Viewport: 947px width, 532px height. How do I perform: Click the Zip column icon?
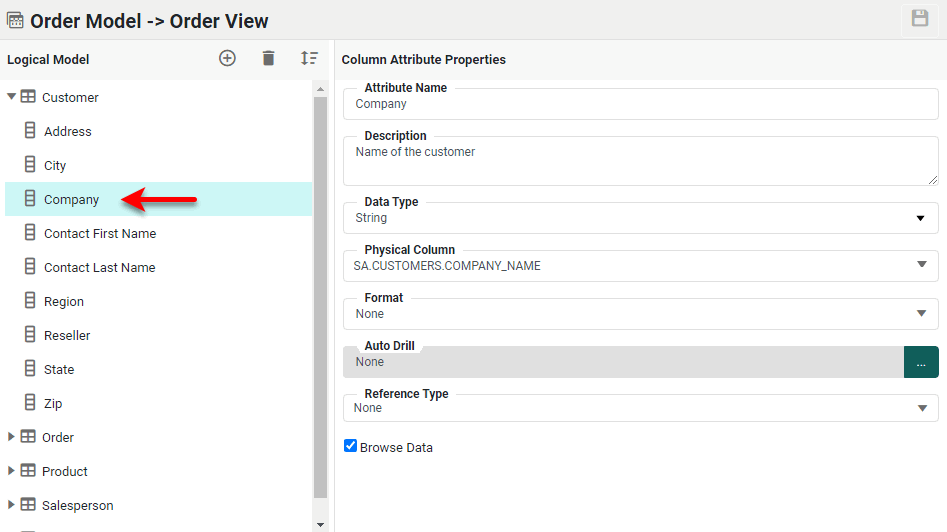click(x=30, y=403)
